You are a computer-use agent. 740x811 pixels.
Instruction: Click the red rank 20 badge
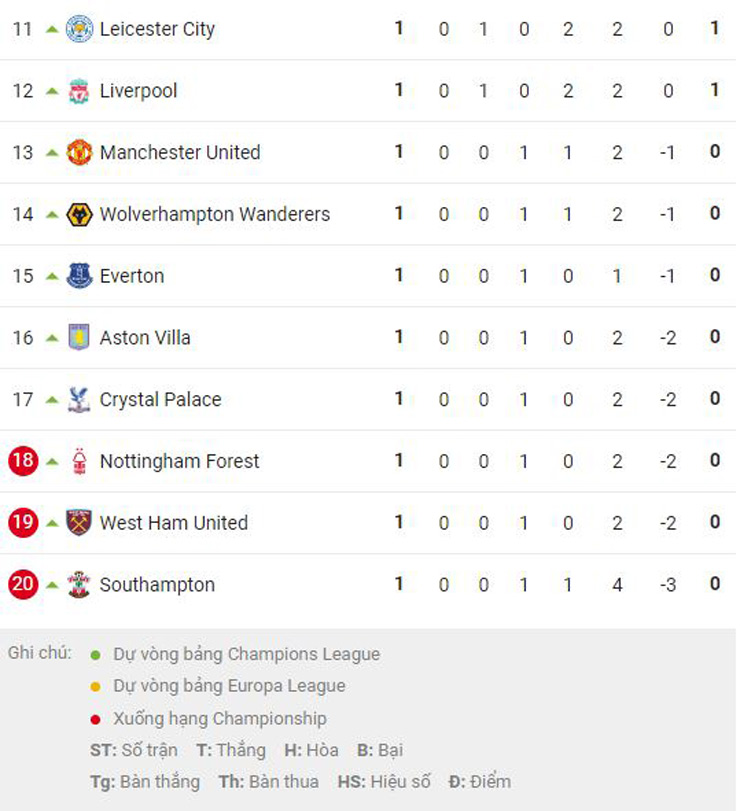pyautogui.click(x=23, y=585)
